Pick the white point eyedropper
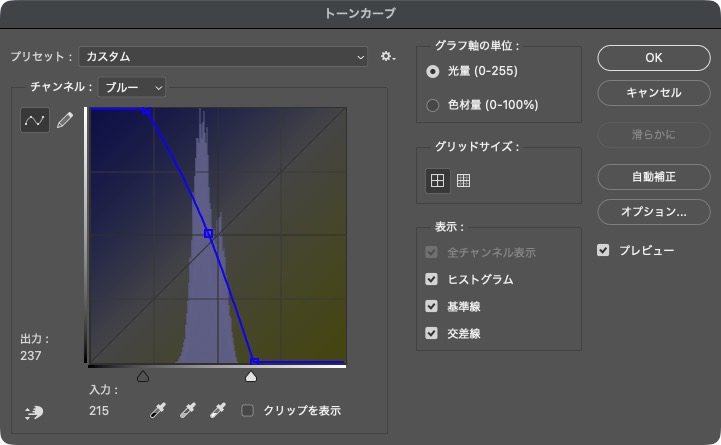Viewport: 721px width, 445px height. point(217,410)
